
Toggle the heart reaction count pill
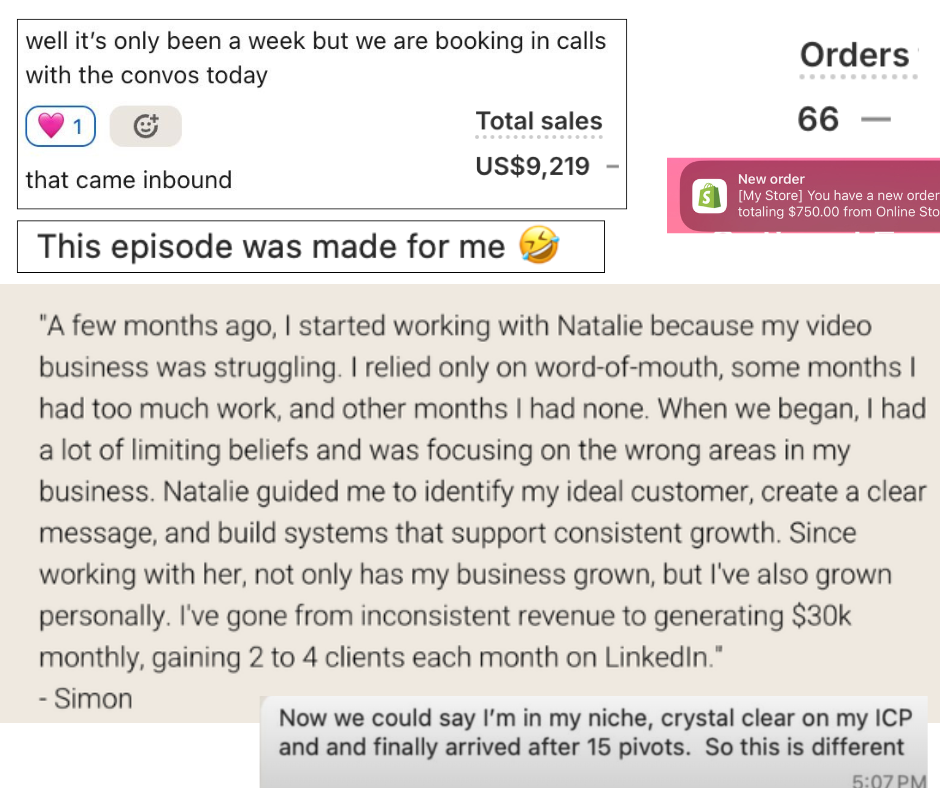click(61, 127)
